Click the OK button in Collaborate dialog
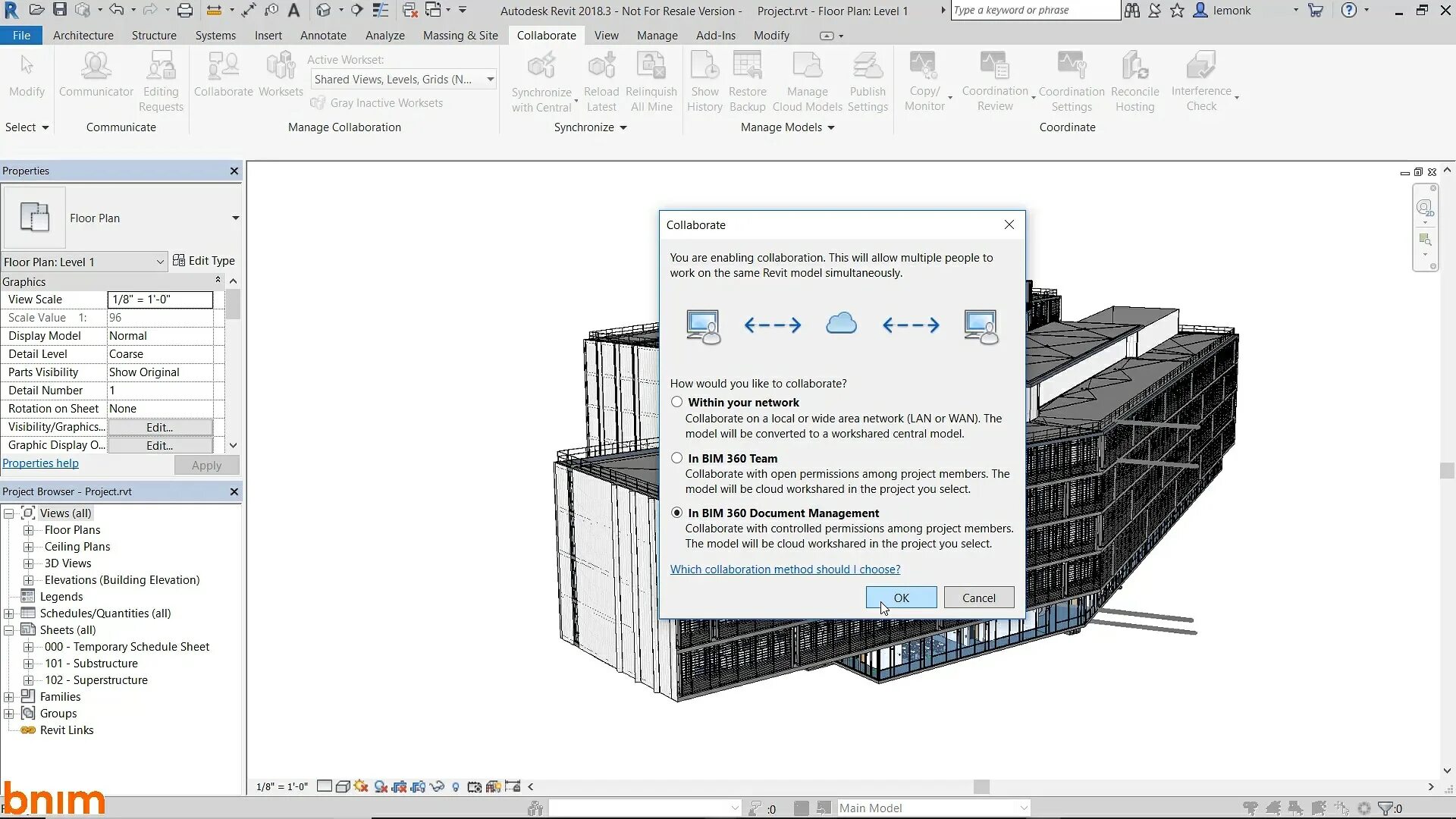1456x819 pixels. pyautogui.click(x=901, y=598)
